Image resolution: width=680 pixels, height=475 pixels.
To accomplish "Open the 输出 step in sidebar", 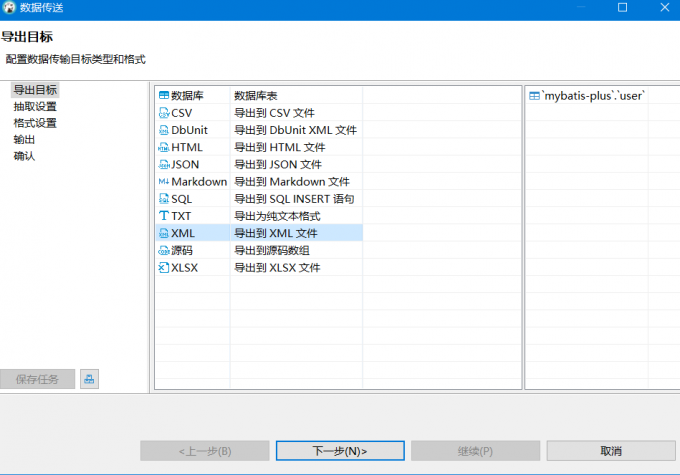I will tap(24, 140).
